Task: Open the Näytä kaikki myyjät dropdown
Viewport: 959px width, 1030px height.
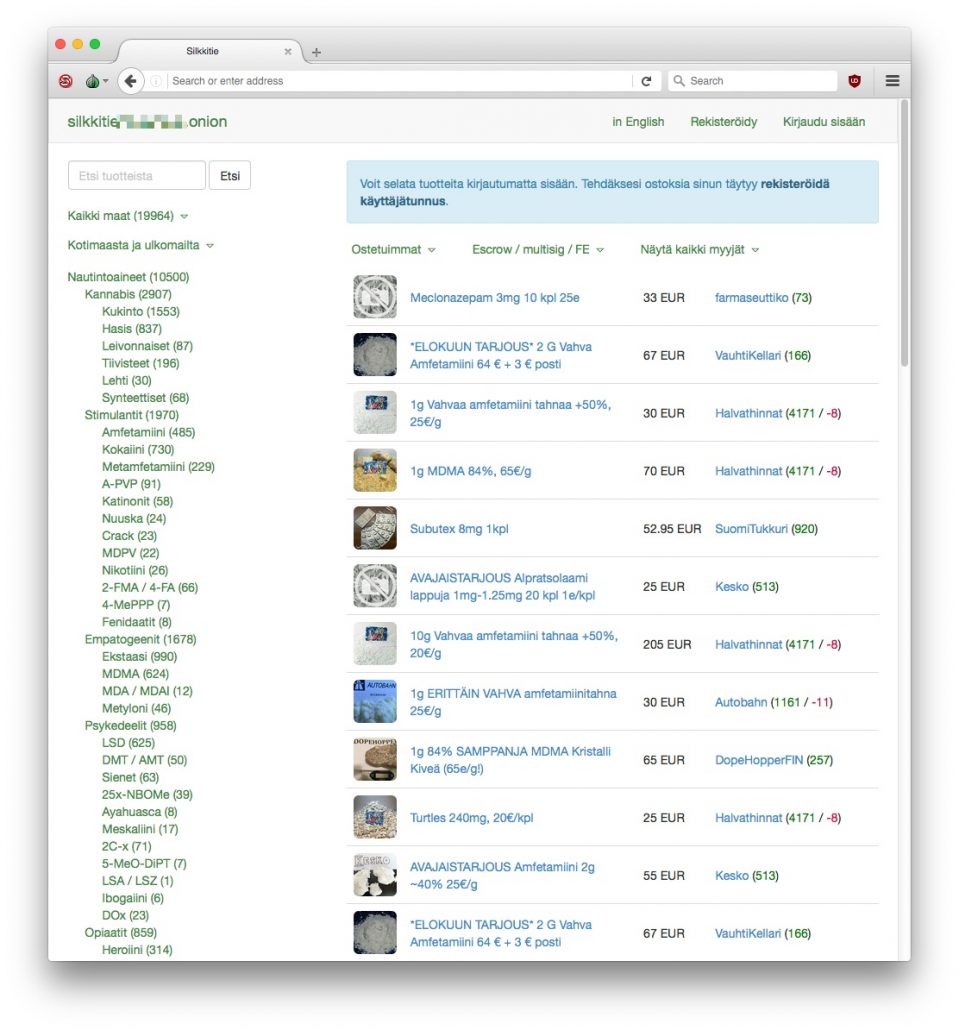Action: click(x=700, y=250)
